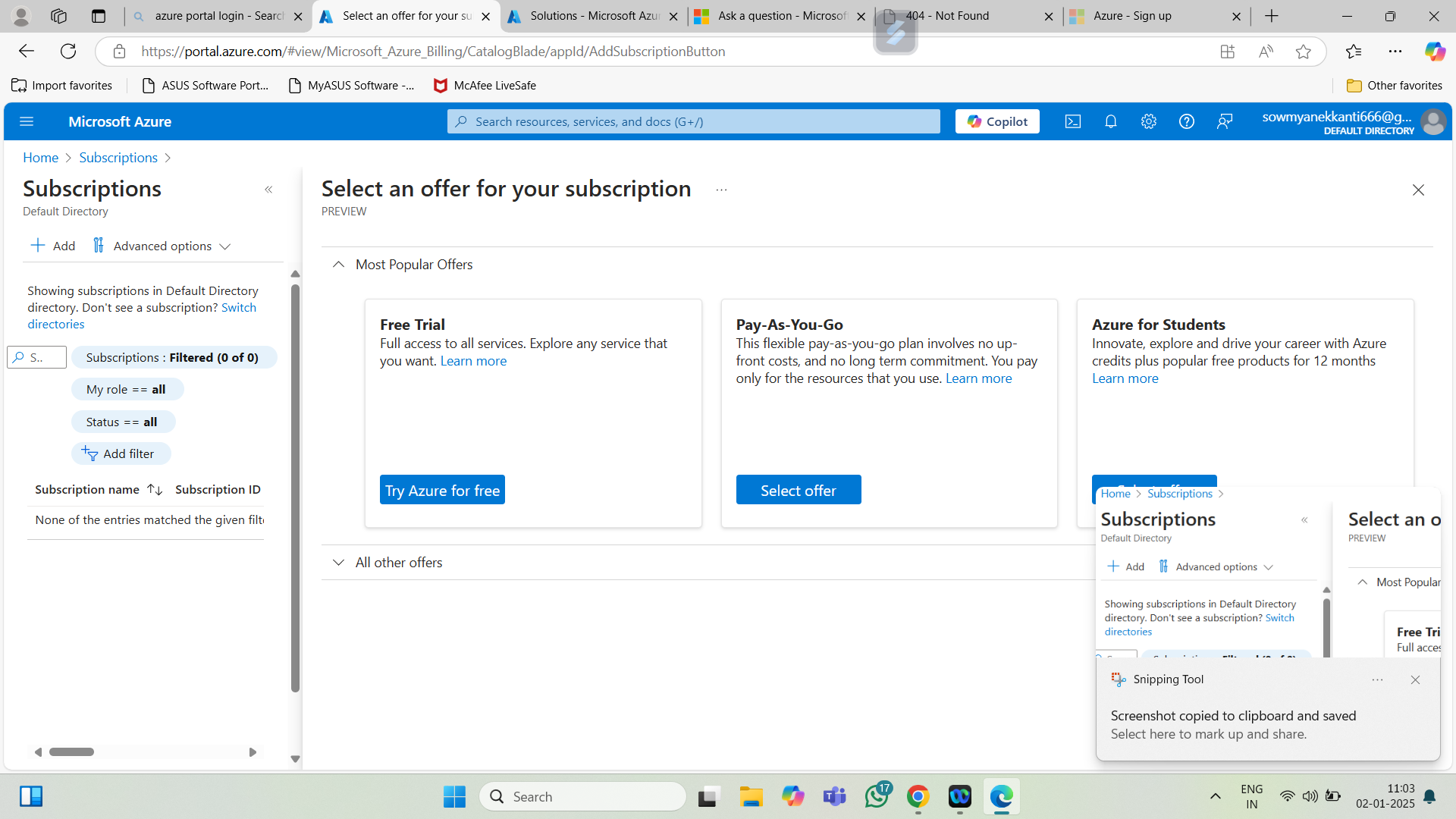The image size is (1456, 819).
Task: Open the Azure notifications bell
Action: pyautogui.click(x=1111, y=121)
